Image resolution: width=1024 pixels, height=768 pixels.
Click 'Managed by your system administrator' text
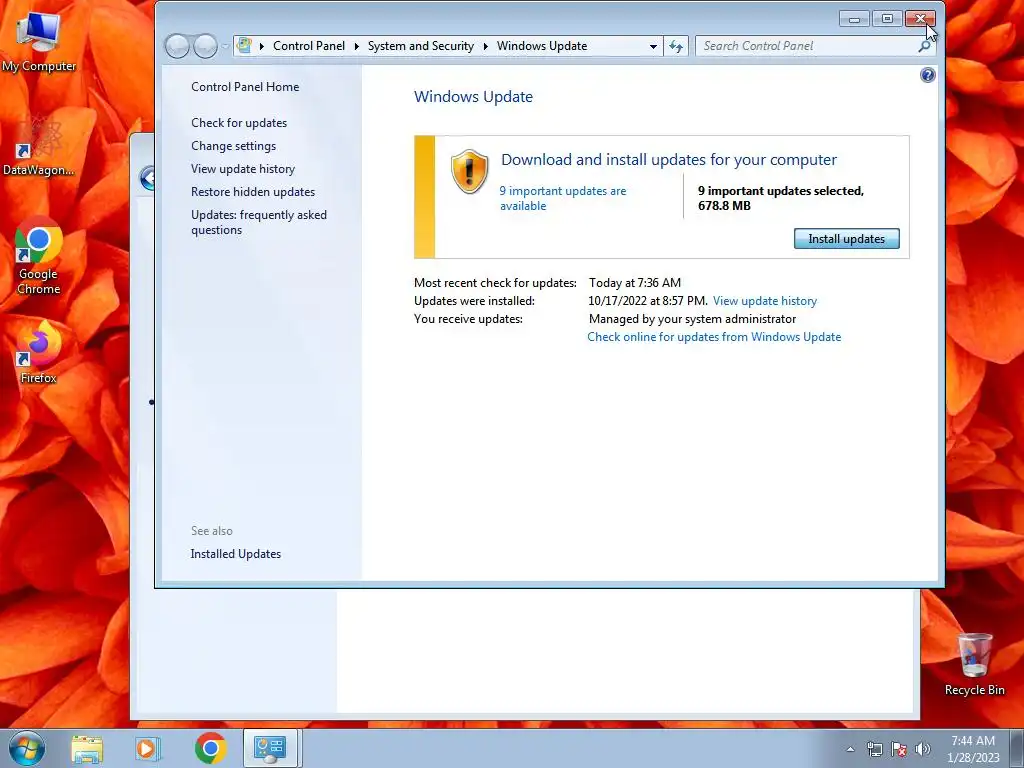tap(692, 319)
